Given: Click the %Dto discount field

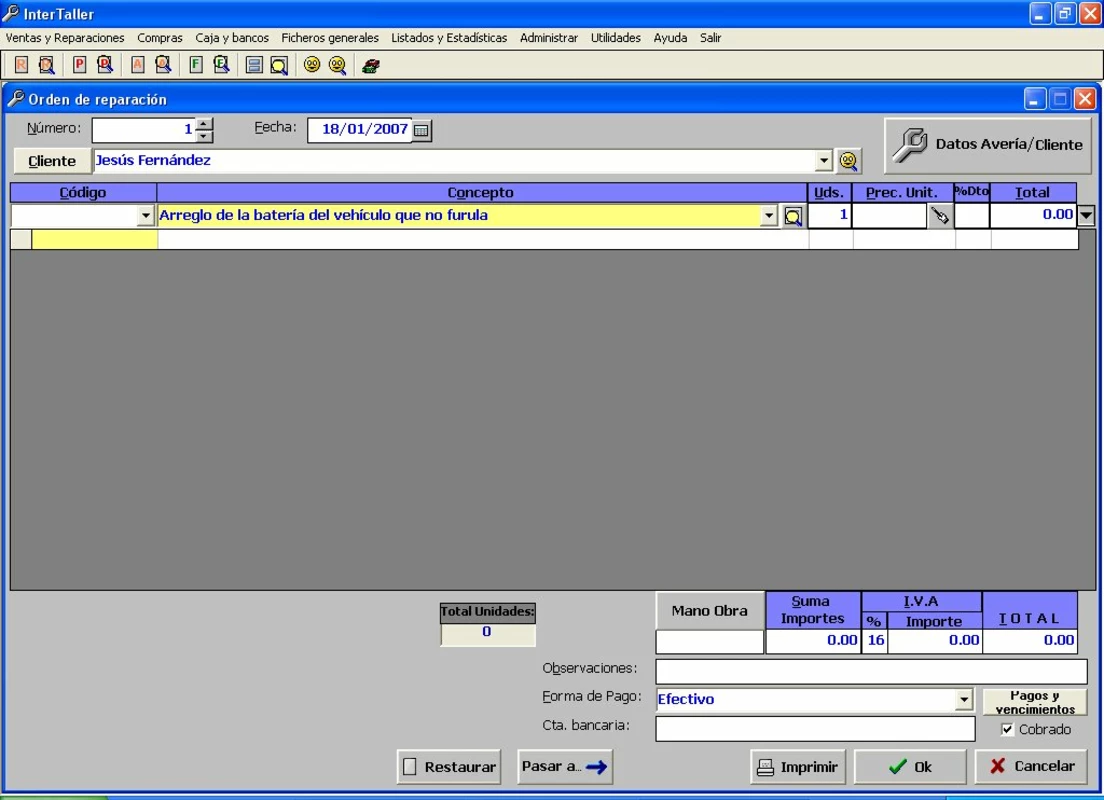Looking at the screenshot, I should (x=972, y=215).
